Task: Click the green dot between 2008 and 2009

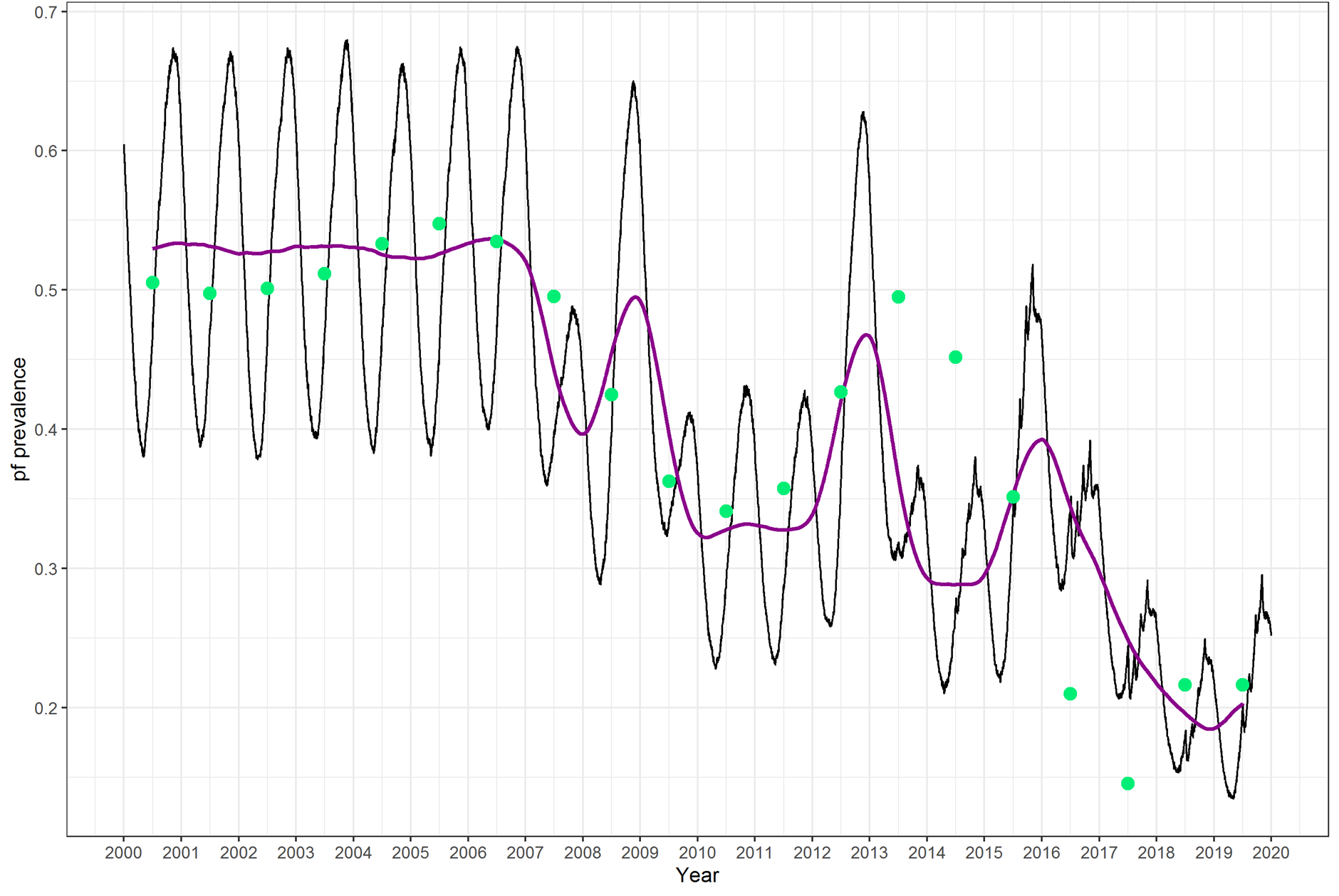Action: (611, 395)
